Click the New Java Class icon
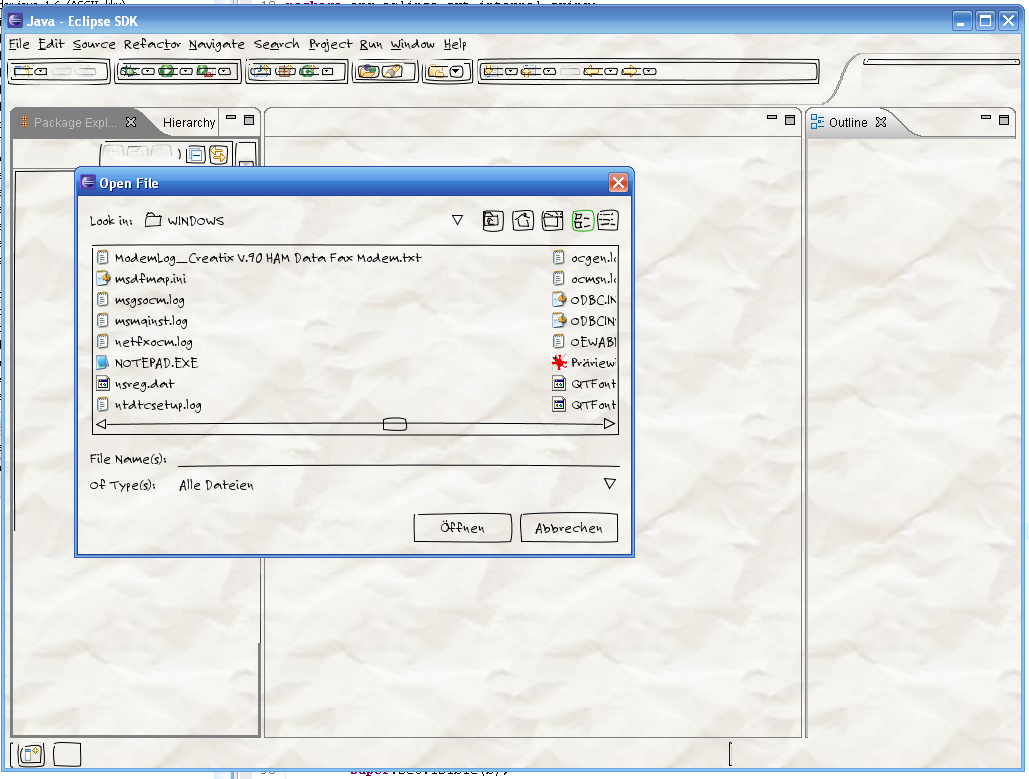 (x=308, y=71)
